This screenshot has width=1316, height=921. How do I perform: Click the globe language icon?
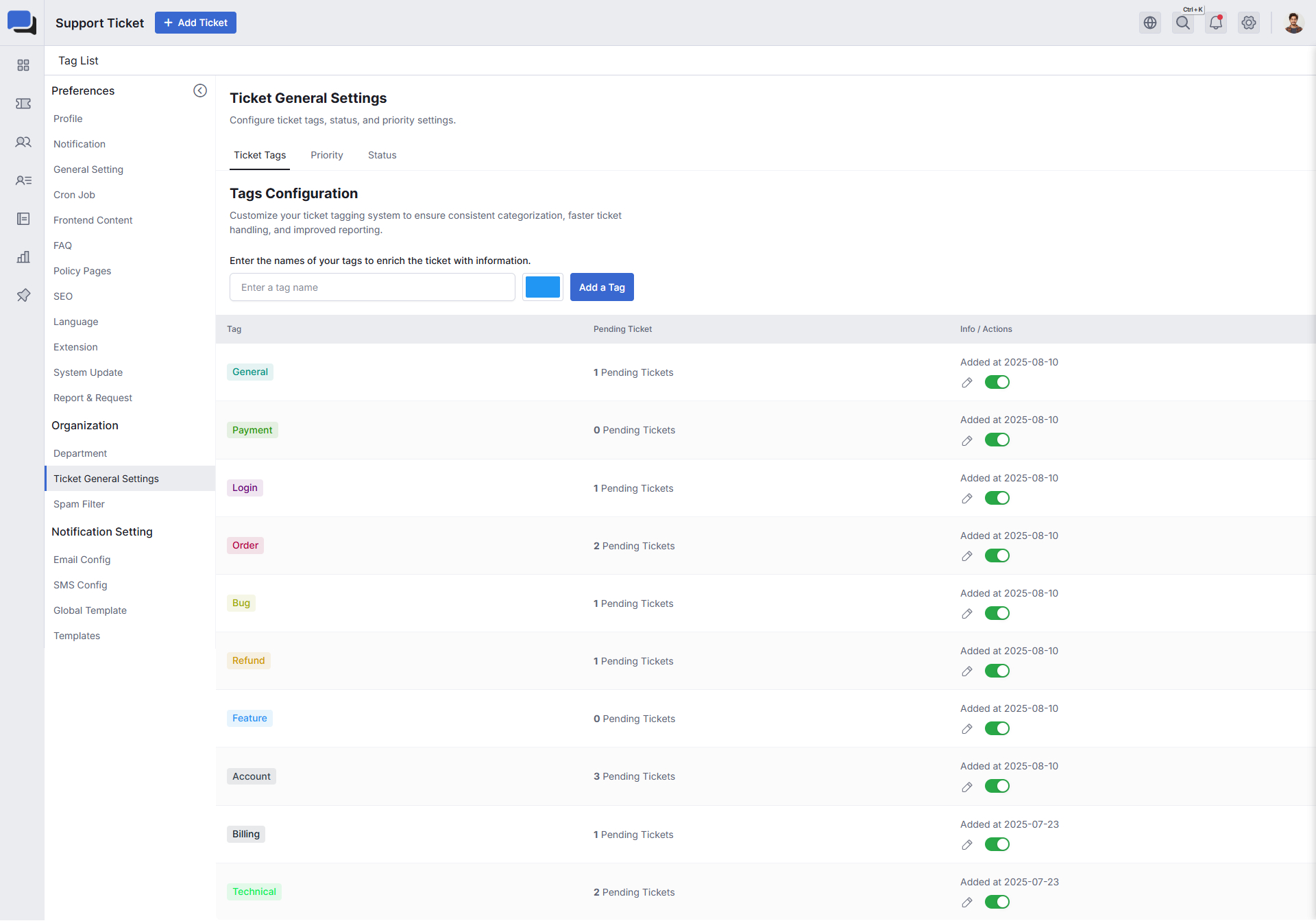point(1150,23)
